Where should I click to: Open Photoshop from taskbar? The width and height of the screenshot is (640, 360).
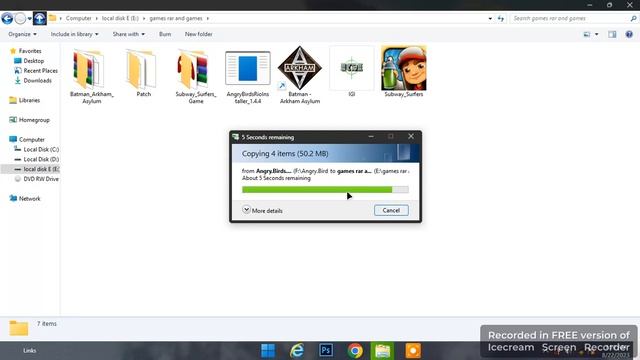coord(326,351)
